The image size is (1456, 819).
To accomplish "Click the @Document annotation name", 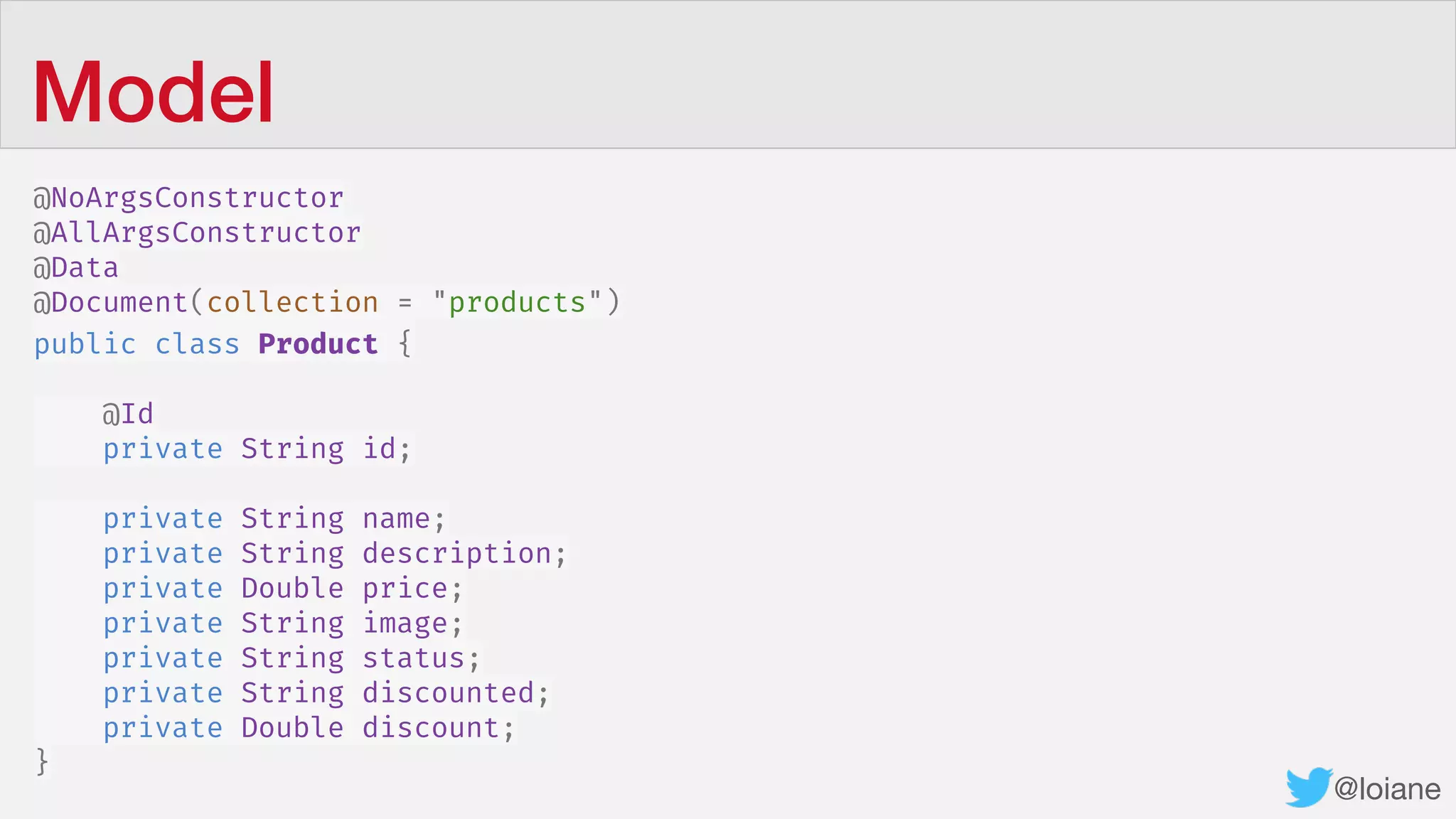I will pos(110,302).
